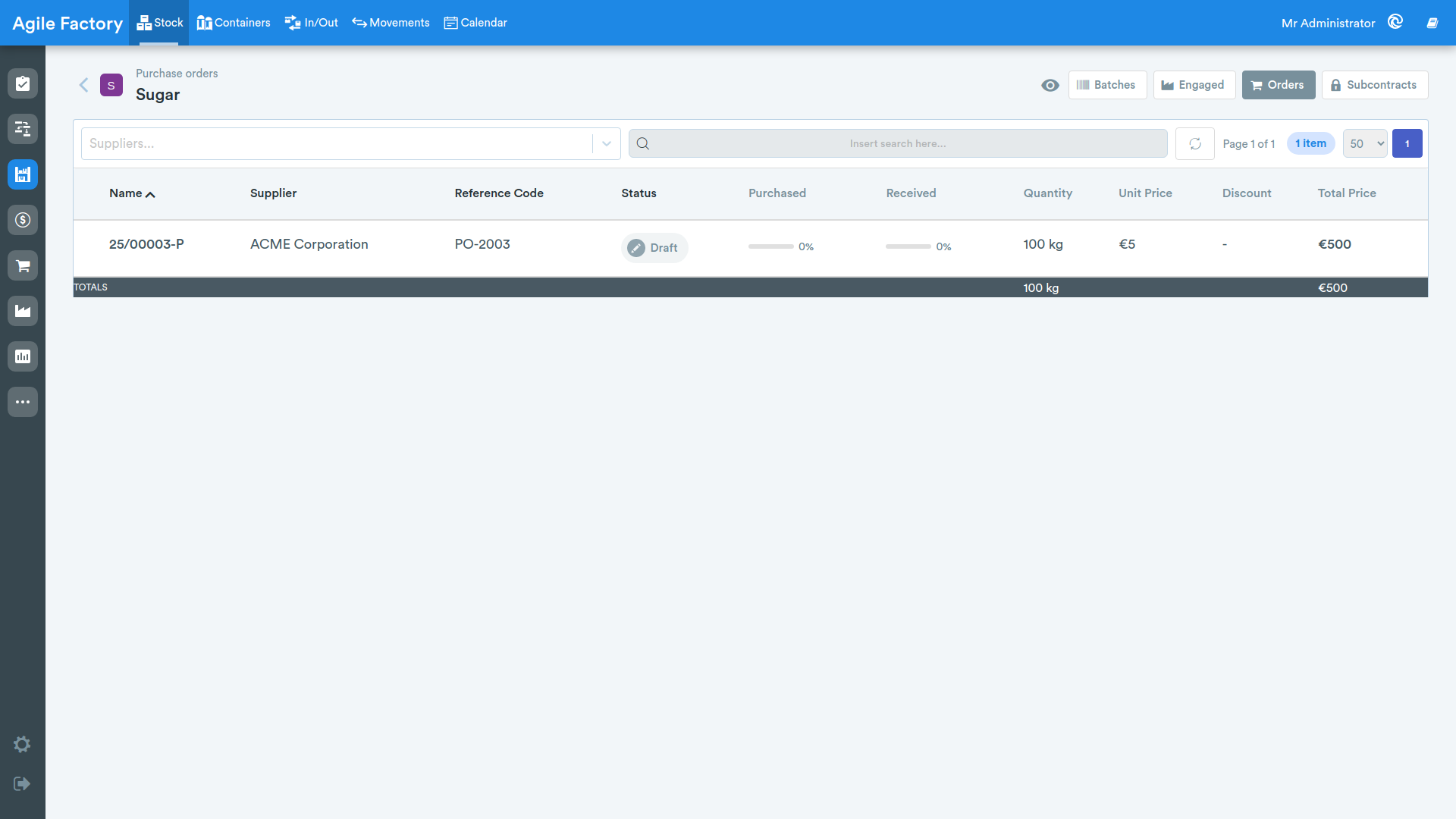Screen dimensions: 1456x819
Task: Switch to the Stock tab
Action: (x=160, y=23)
